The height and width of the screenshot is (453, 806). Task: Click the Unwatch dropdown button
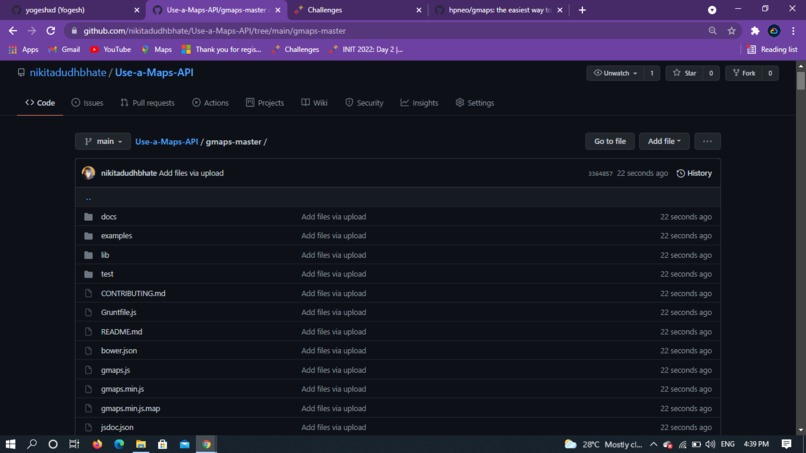615,73
